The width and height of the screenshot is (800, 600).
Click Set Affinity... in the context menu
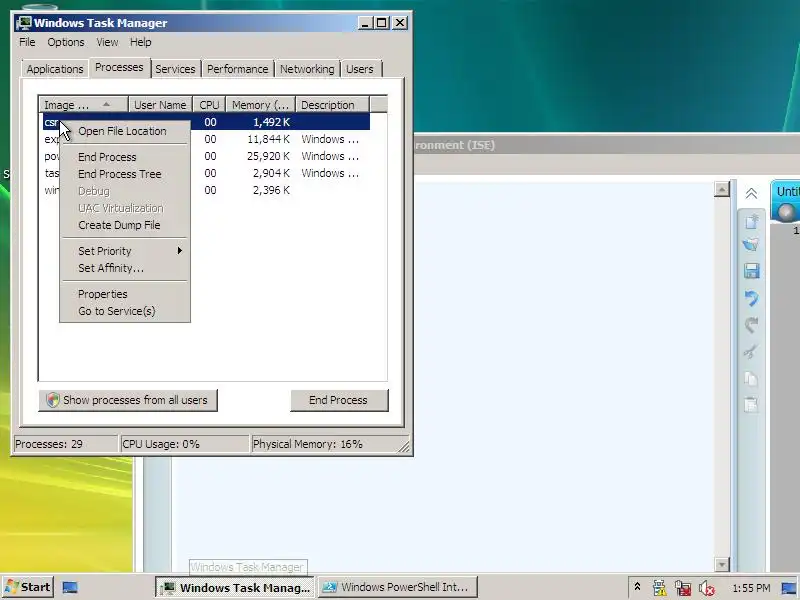111,268
